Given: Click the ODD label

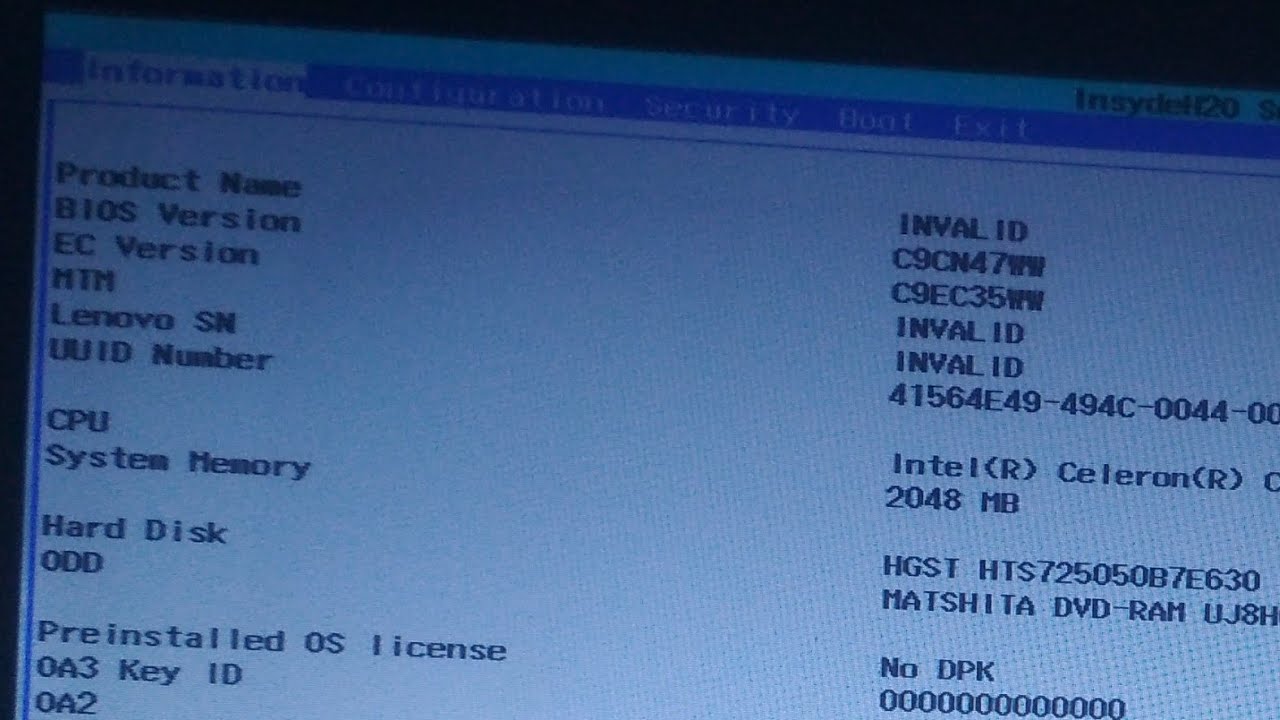Looking at the screenshot, I should pyautogui.click(x=72, y=562).
